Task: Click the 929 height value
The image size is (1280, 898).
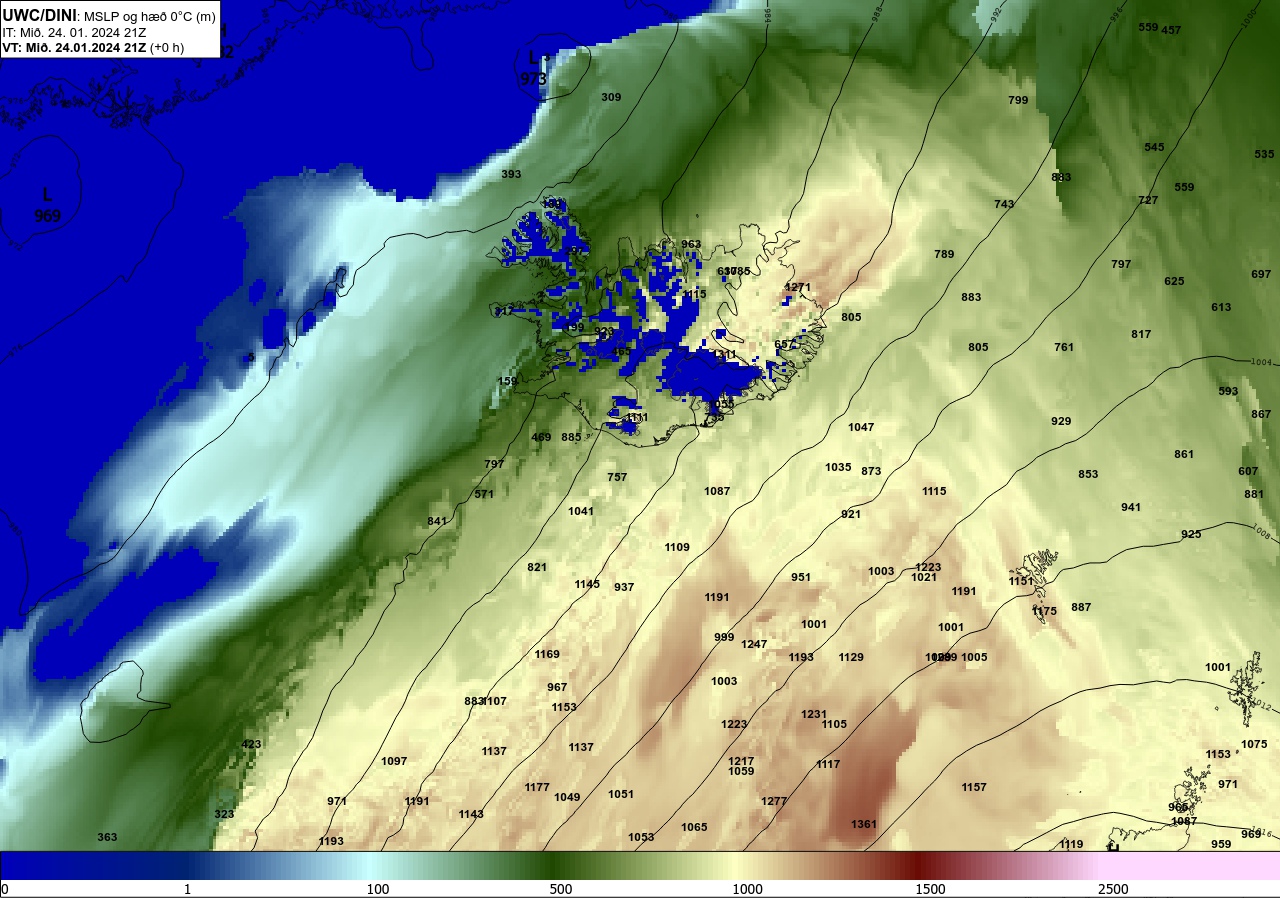Action: coord(1061,421)
